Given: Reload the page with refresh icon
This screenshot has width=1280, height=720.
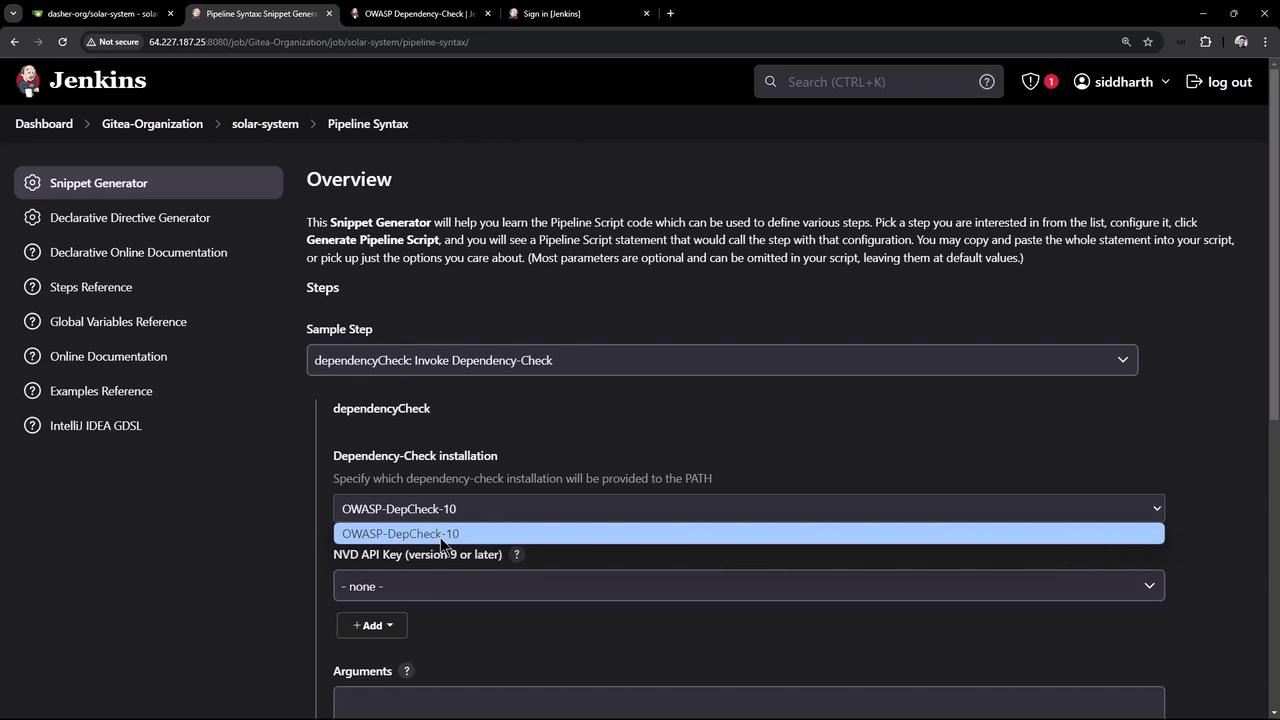Looking at the screenshot, I should pos(62,42).
